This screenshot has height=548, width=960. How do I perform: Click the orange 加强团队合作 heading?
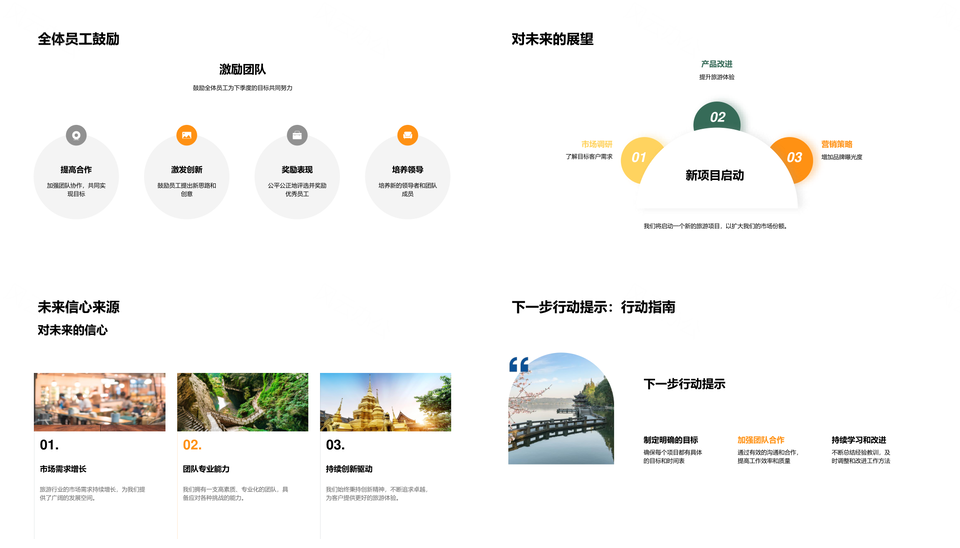pyautogui.click(x=761, y=440)
